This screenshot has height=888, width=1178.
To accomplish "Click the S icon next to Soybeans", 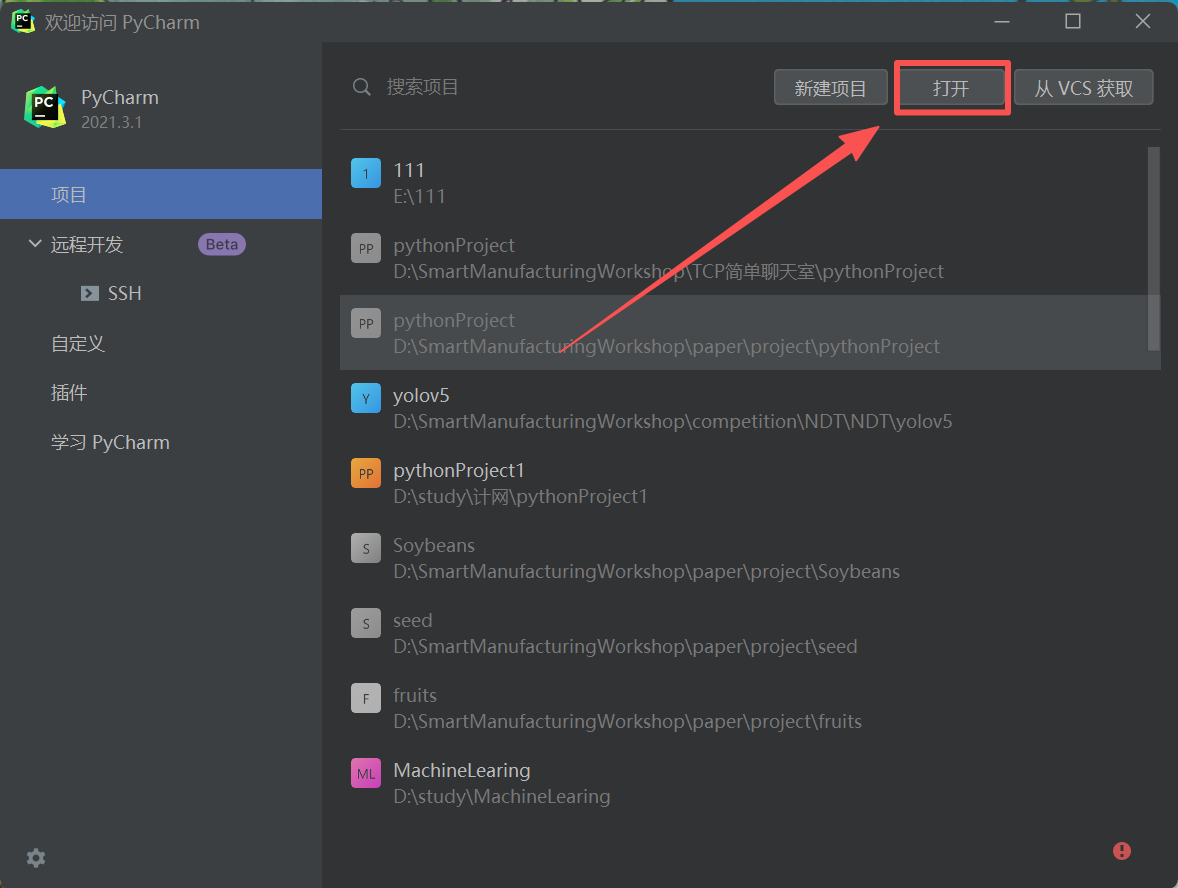I will pyautogui.click(x=366, y=548).
